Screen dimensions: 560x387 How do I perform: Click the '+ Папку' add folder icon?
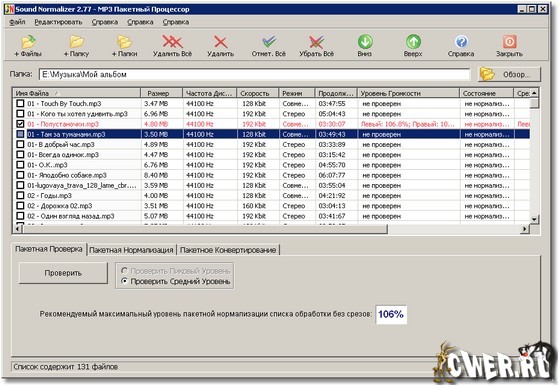pos(76,42)
